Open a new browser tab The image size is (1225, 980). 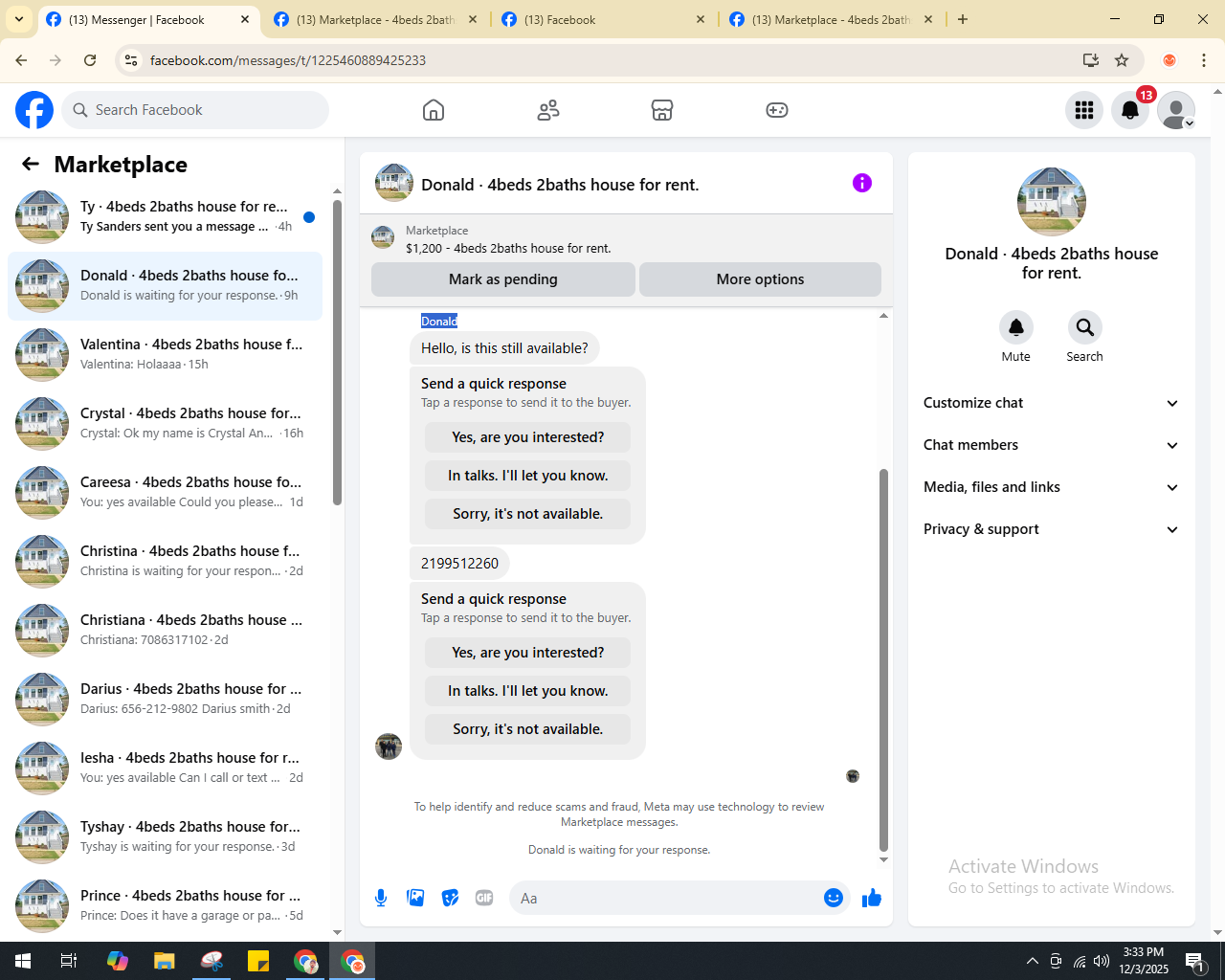click(963, 19)
